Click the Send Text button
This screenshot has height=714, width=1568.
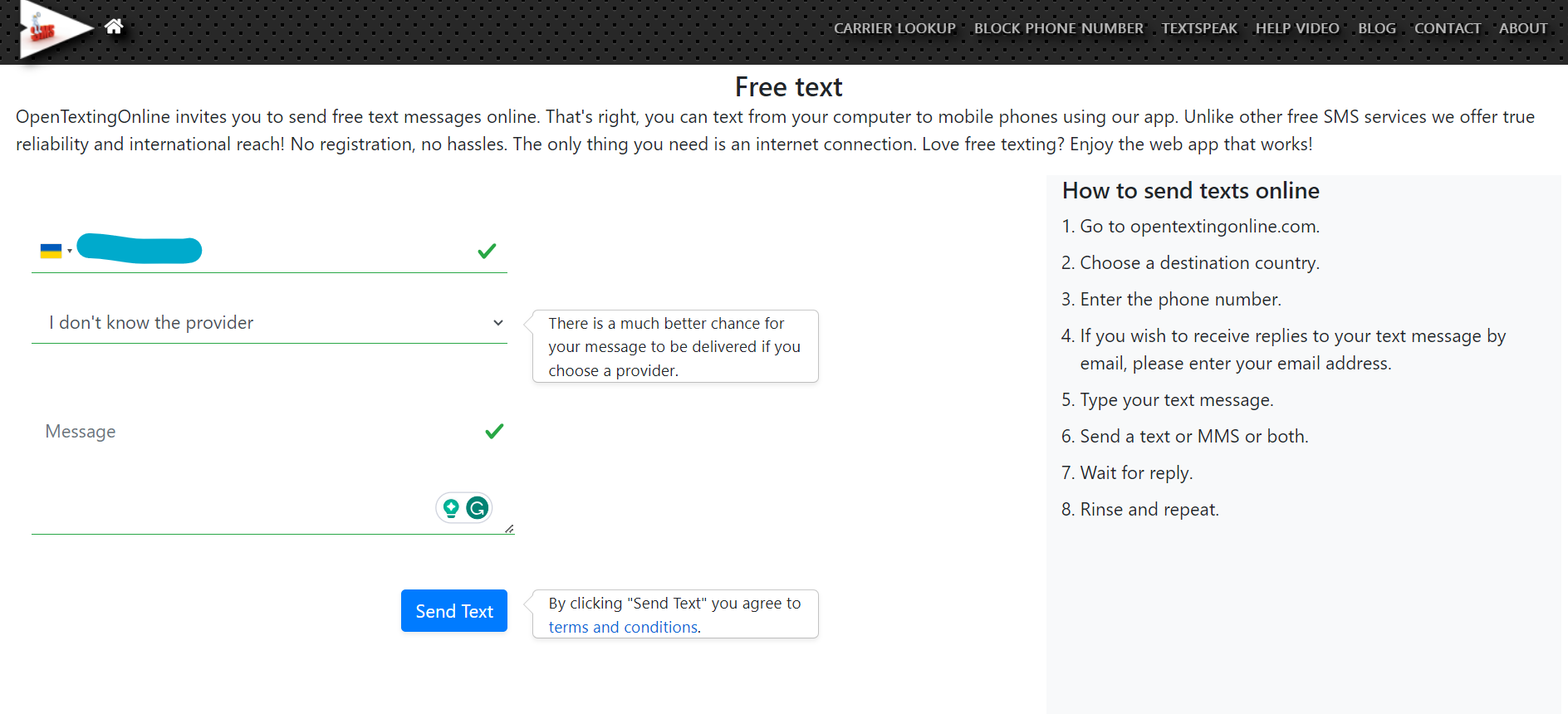(x=454, y=611)
